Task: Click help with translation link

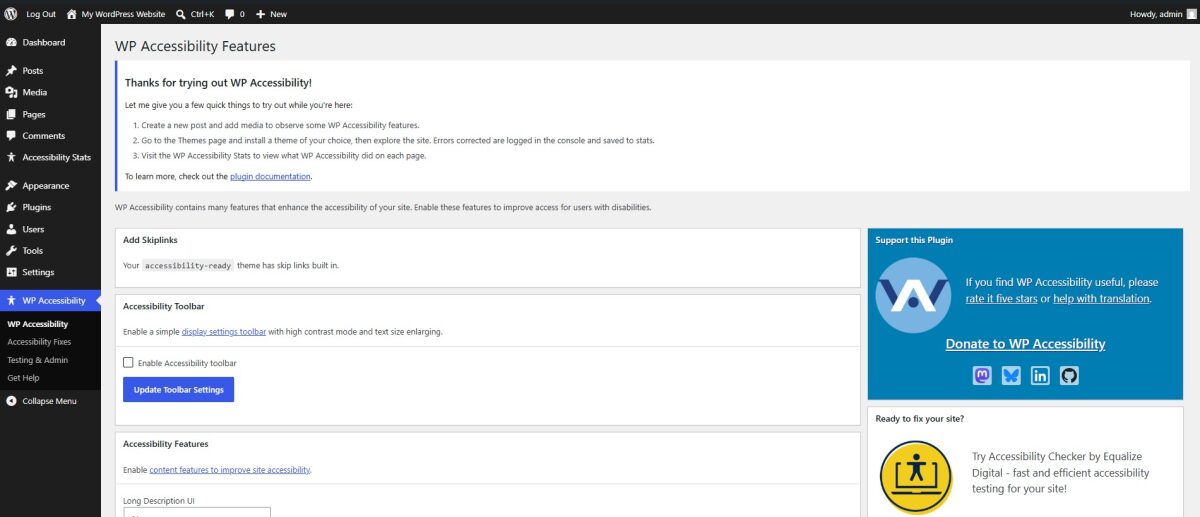Action: (x=1102, y=299)
